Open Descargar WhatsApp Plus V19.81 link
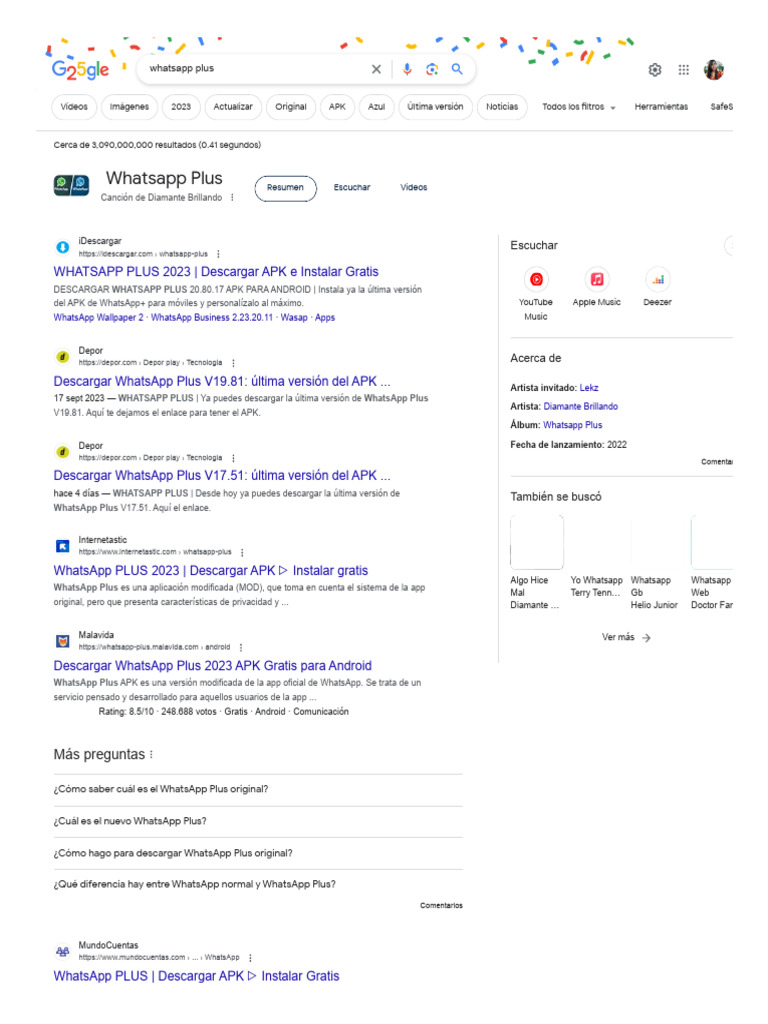 [x=222, y=381]
